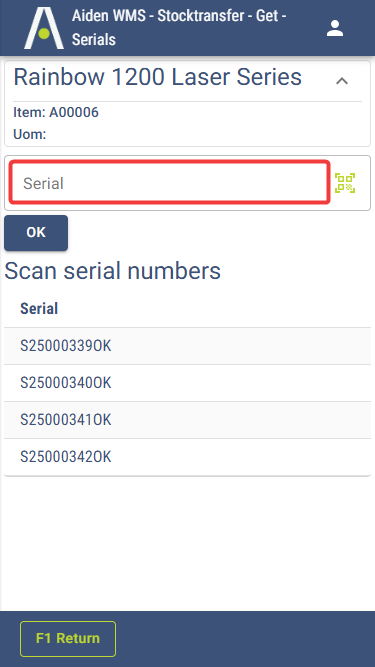The image size is (375, 667).
Task: Select serial row S25000342OK
Action: pyautogui.click(x=188, y=457)
